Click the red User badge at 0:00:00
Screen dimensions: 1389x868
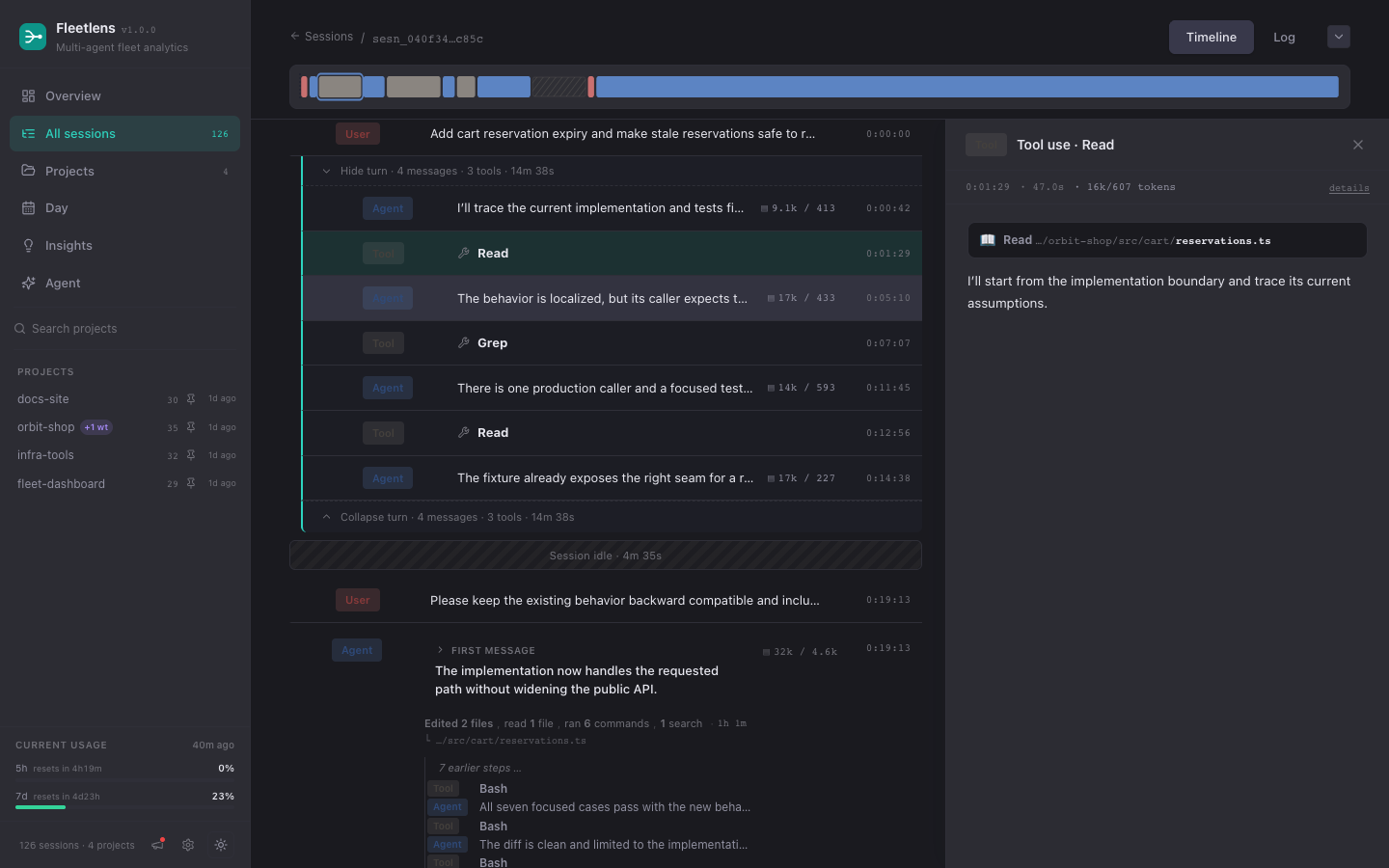[358, 134]
